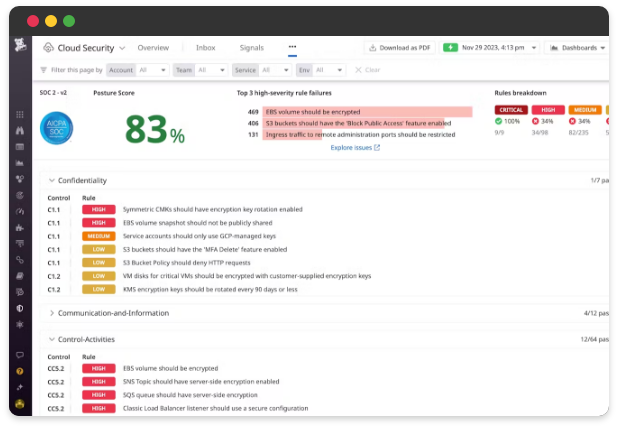Open the Explore Issues link
The image size is (618, 428).
click(x=354, y=147)
